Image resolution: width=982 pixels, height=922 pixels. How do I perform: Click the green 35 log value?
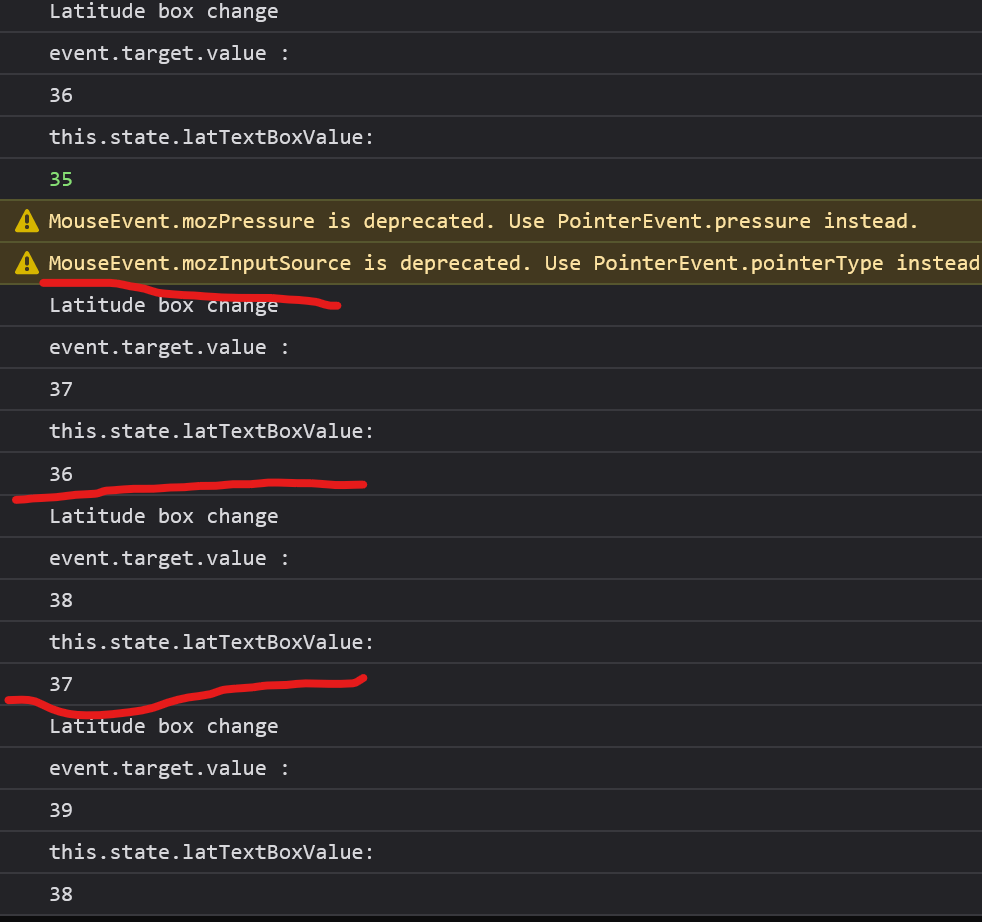pos(61,179)
